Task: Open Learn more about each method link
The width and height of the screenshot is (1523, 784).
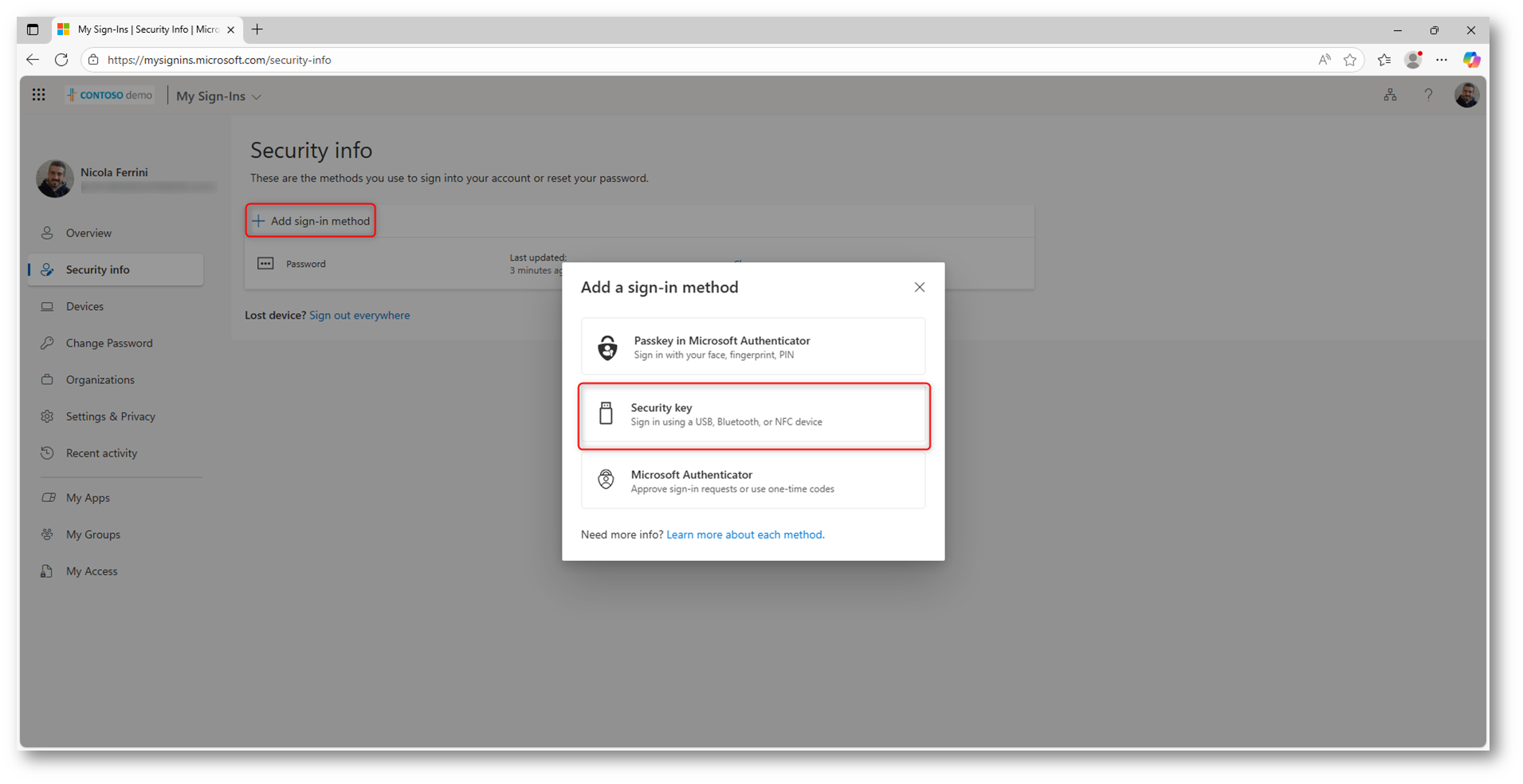Action: (745, 535)
